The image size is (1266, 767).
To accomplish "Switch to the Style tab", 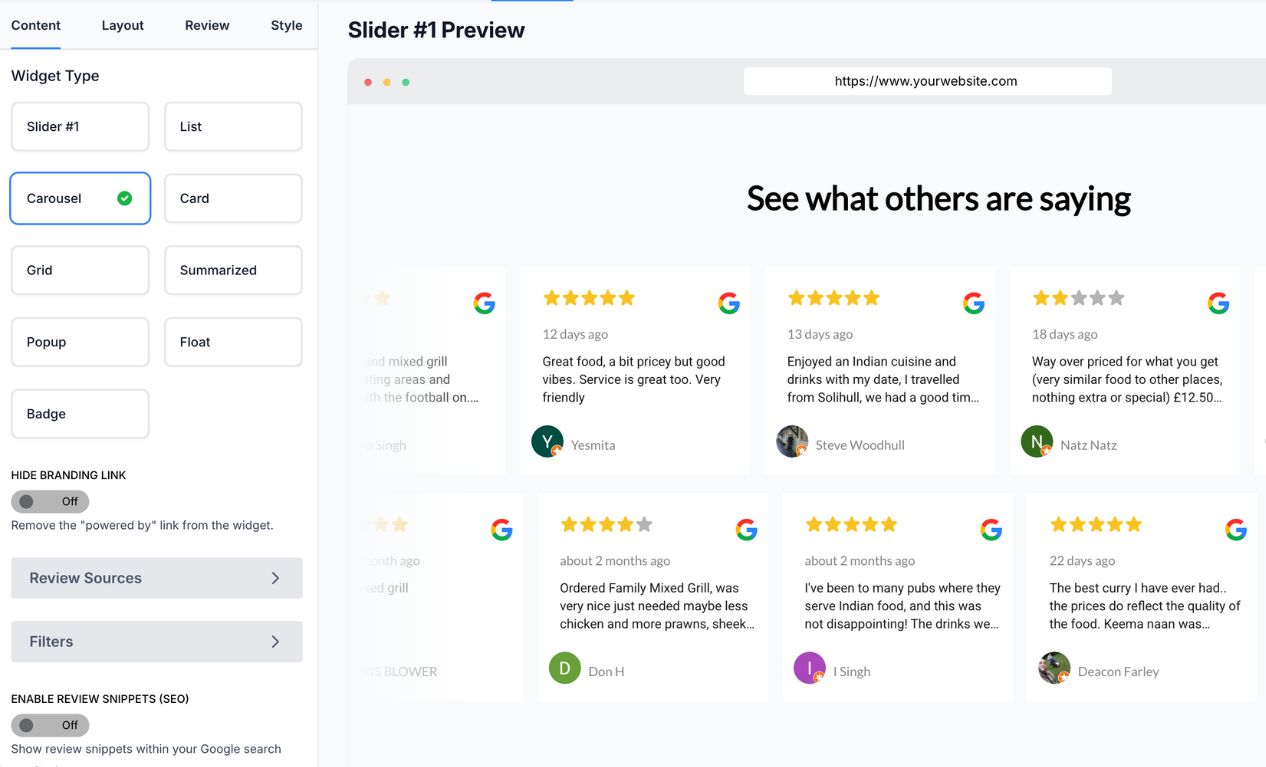I will (x=286, y=25).
